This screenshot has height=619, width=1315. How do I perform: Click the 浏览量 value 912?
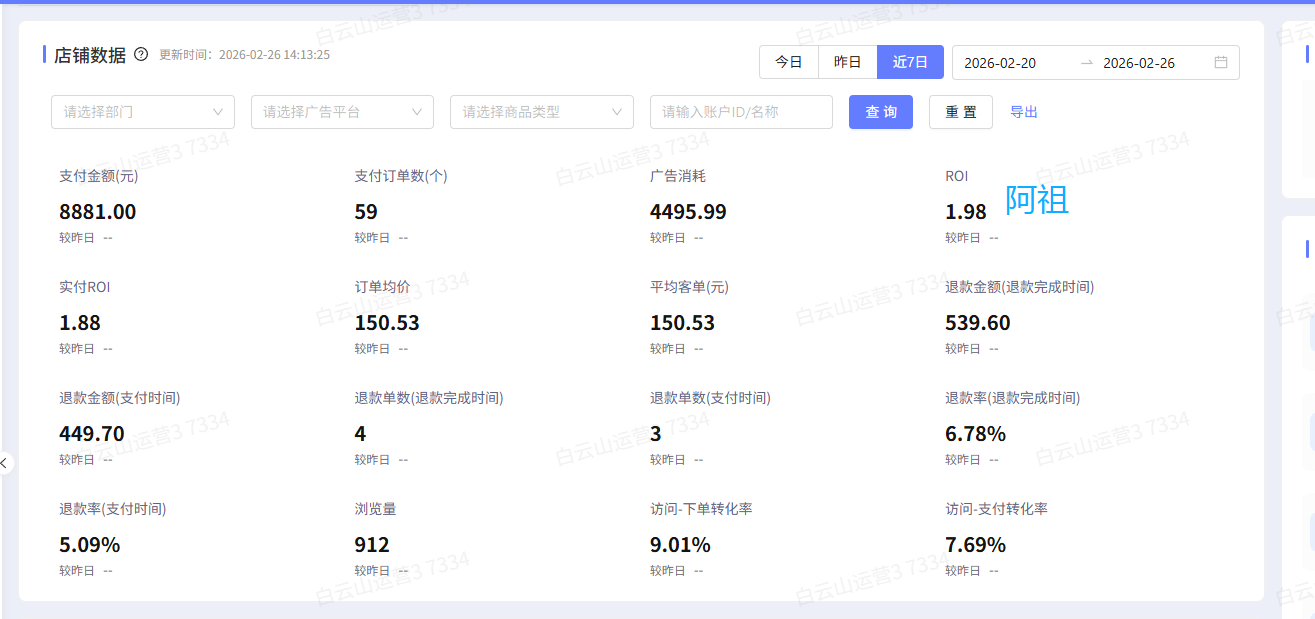tap(372, 545)
